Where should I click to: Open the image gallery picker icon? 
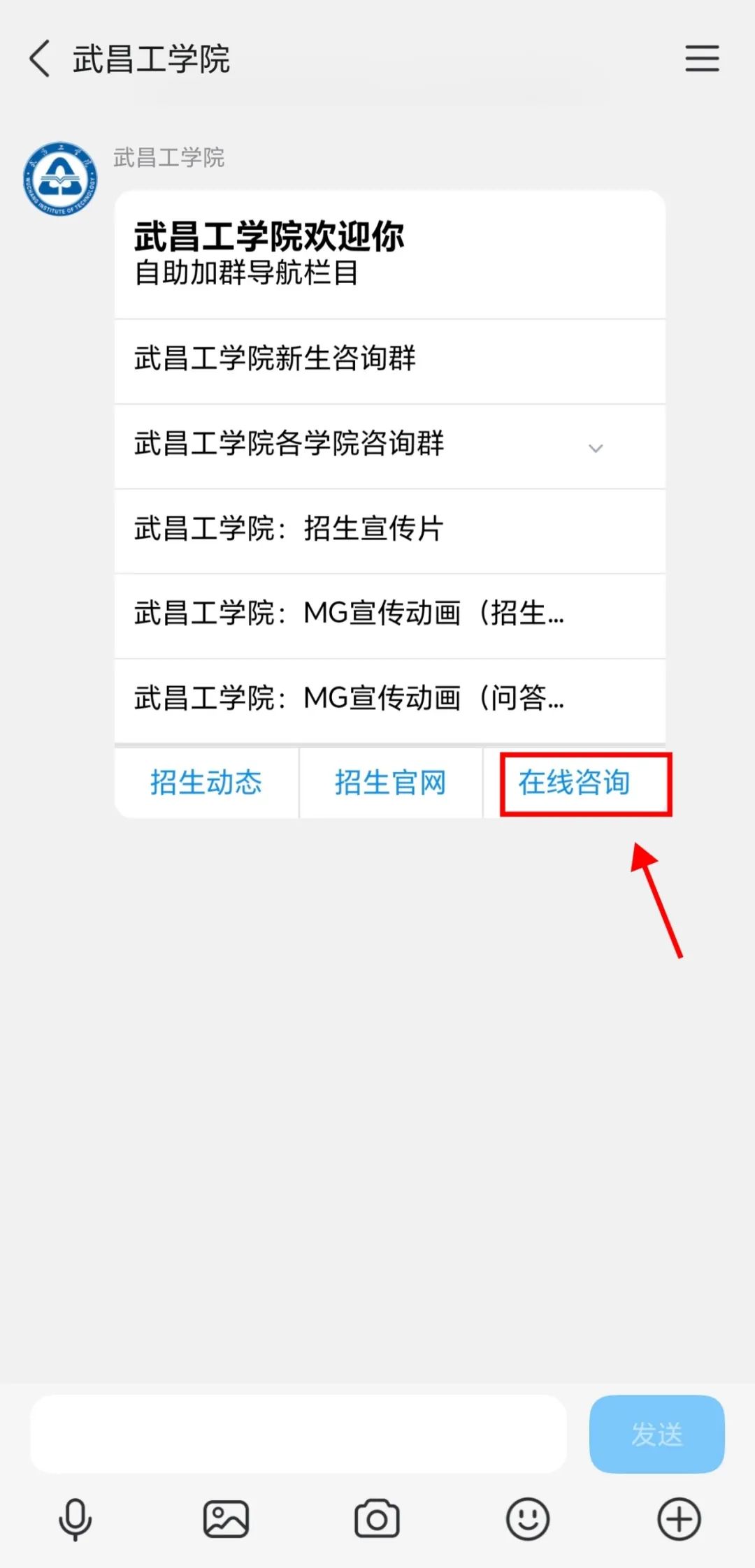(226, 1519)
